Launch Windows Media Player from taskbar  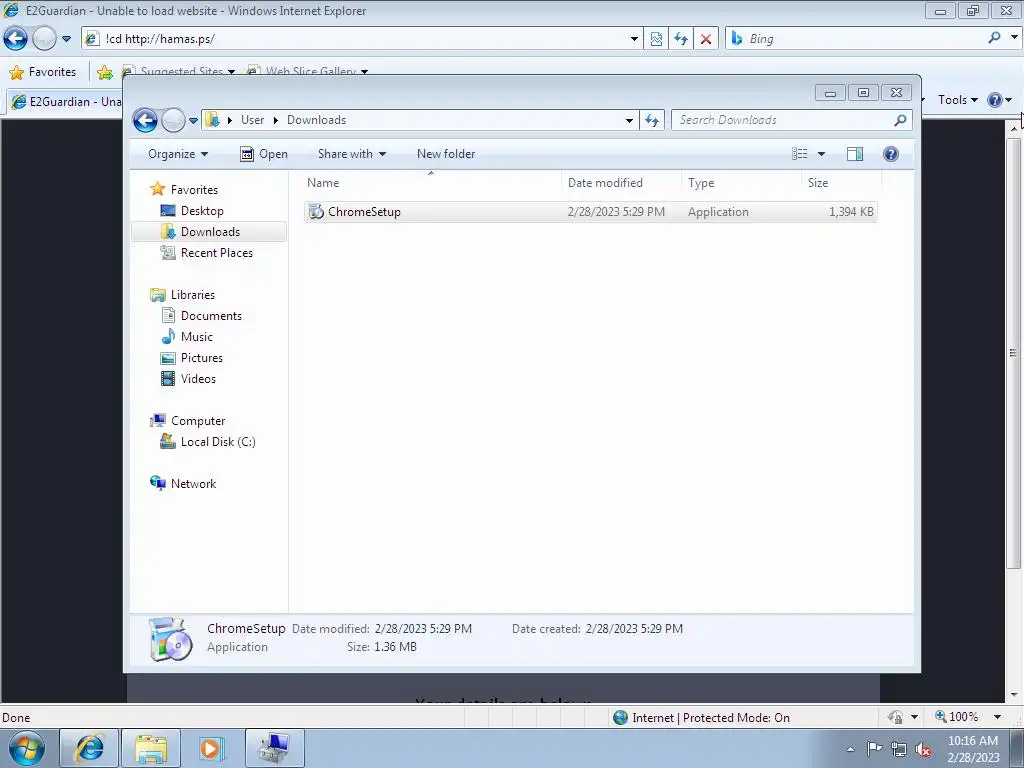coord(212,748)
